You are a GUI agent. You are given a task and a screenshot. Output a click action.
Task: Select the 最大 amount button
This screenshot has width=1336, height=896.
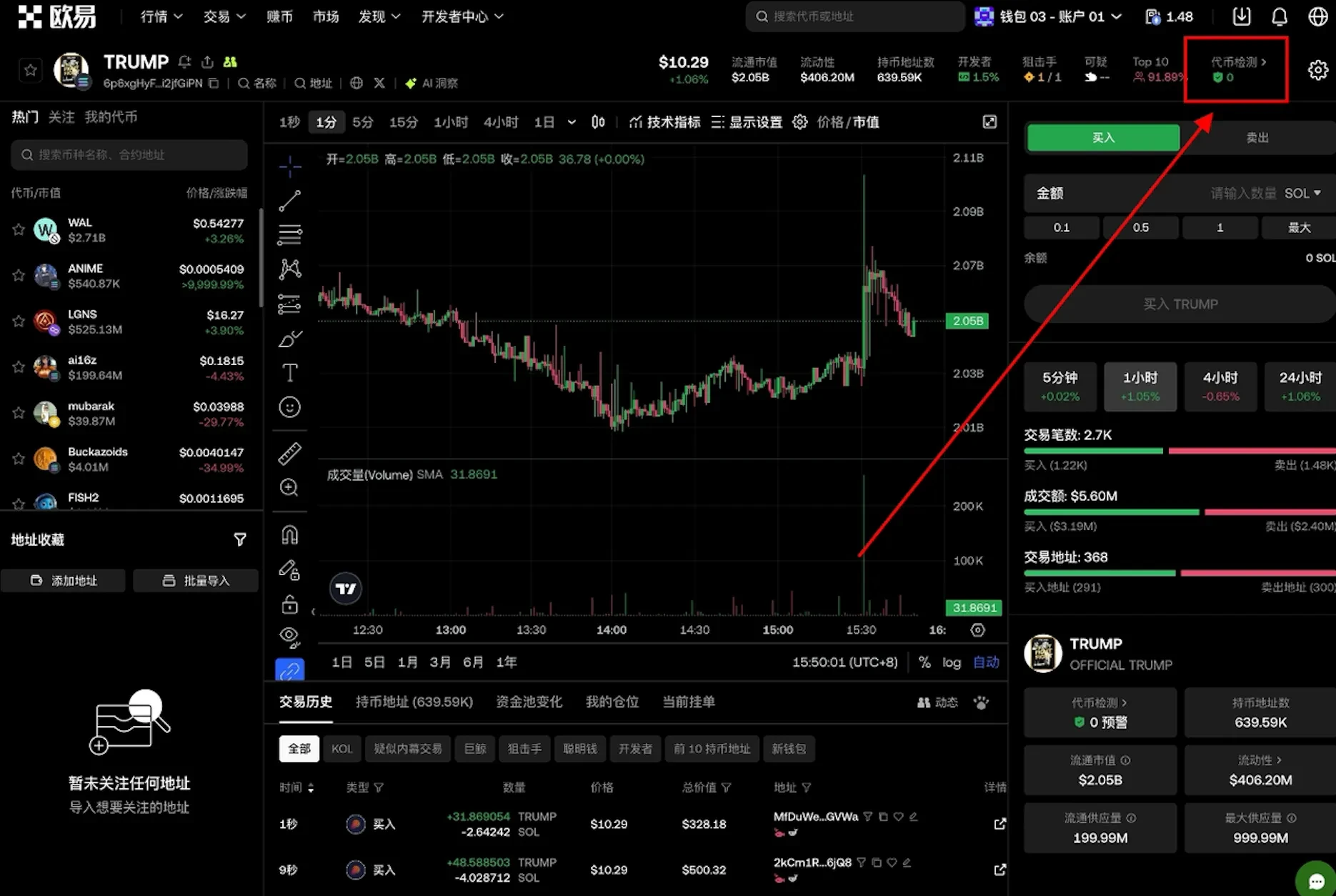coord(1299,227)
